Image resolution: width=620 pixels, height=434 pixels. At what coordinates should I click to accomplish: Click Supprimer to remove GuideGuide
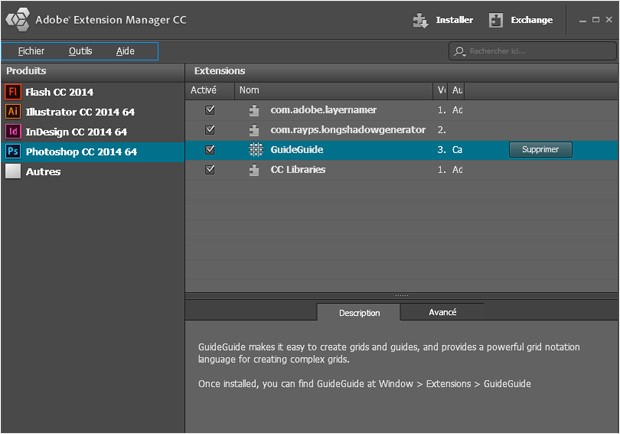pyautogui.click(x=540, y=149)
